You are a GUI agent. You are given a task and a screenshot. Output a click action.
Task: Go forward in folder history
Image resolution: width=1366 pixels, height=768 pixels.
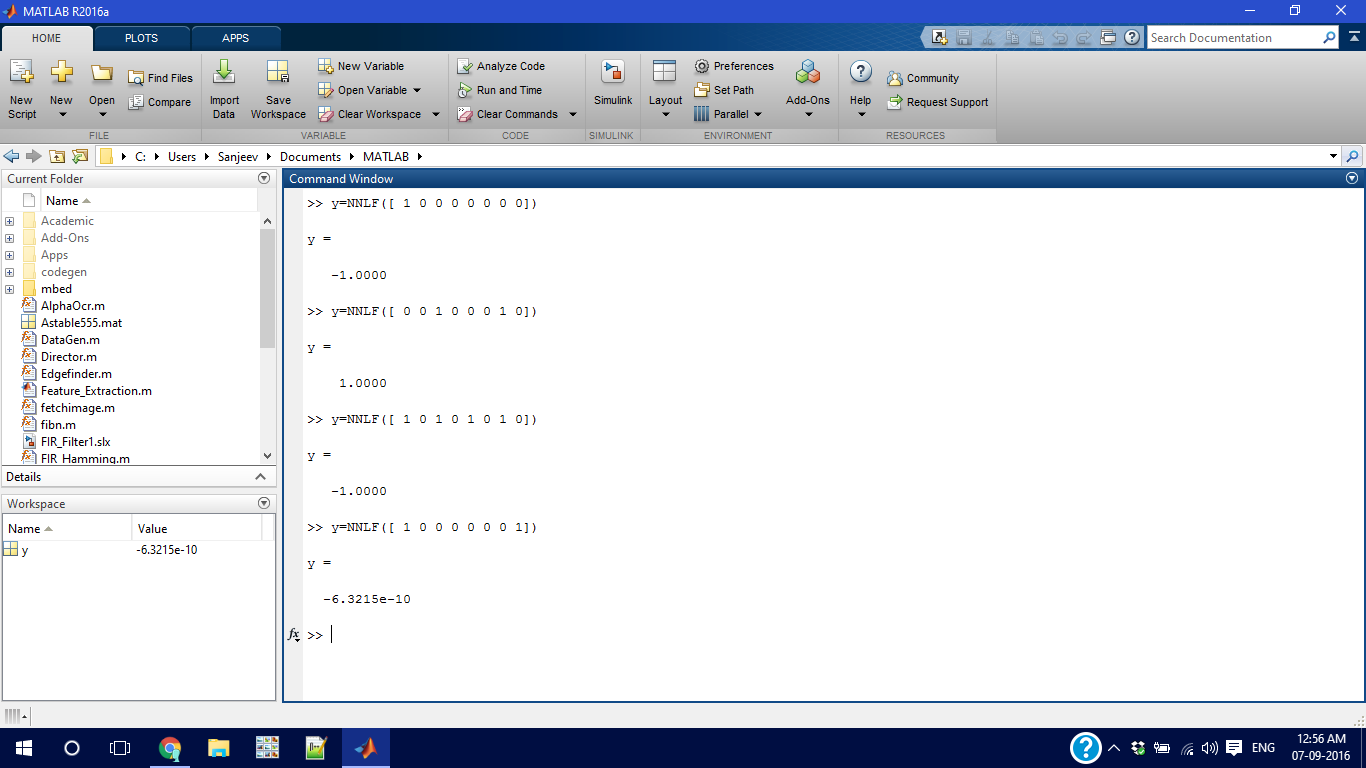coord(34,157)
